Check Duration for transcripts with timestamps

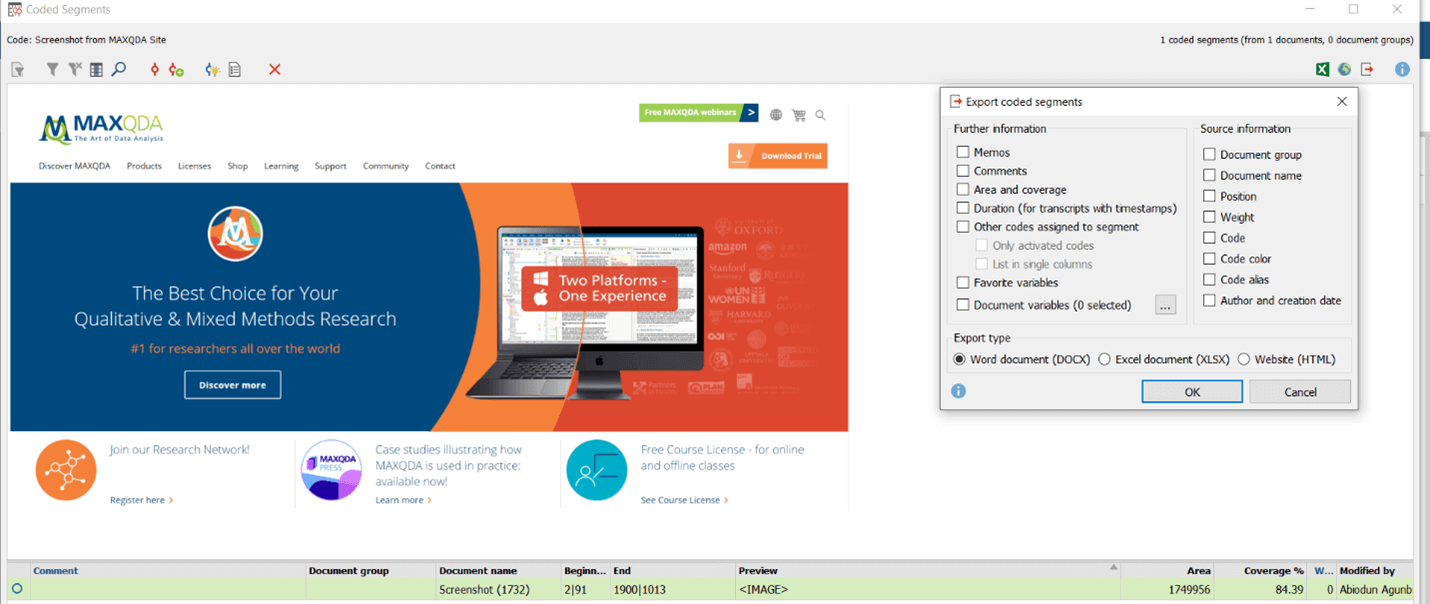coord(963,208)
